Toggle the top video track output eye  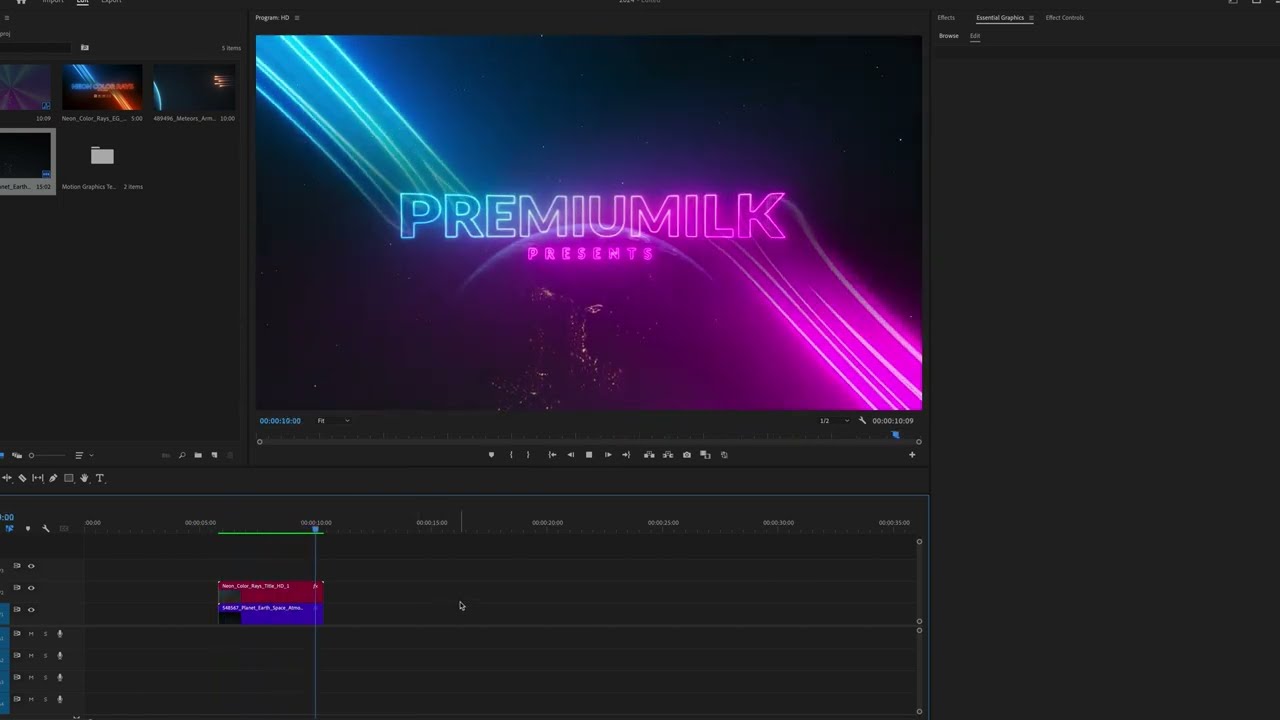(31, 566)
